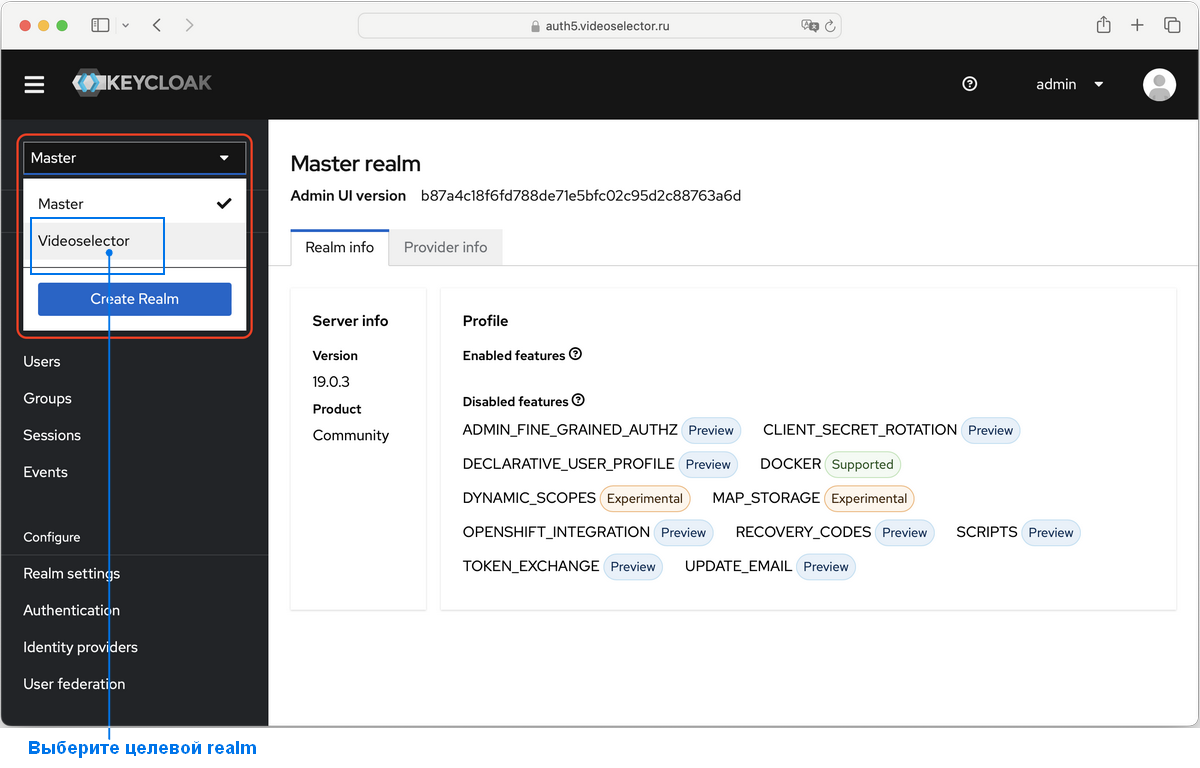Click the OPENSHIFT_INTEGRATION feature name
The height and width of the screenshot is (768, 1200).
click(557, 532)
